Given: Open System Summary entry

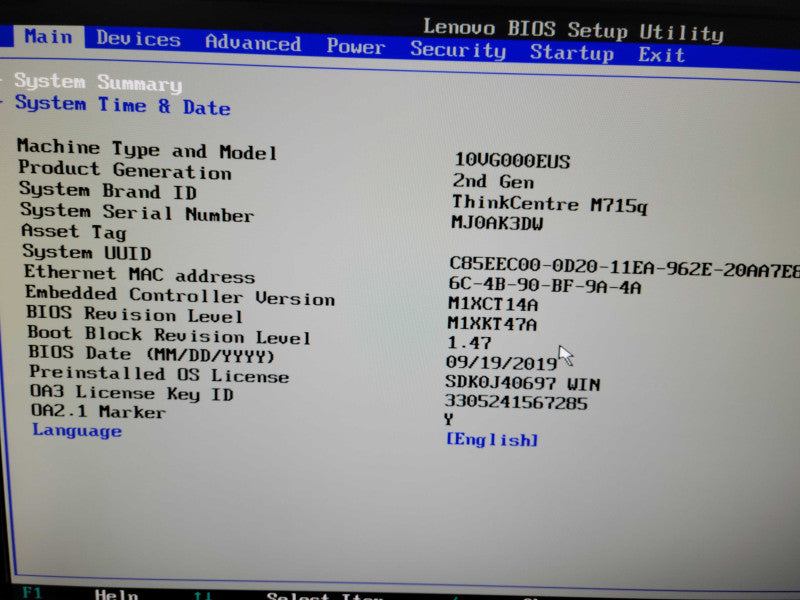Looking at the screenshot, I should tap(98, 82).
